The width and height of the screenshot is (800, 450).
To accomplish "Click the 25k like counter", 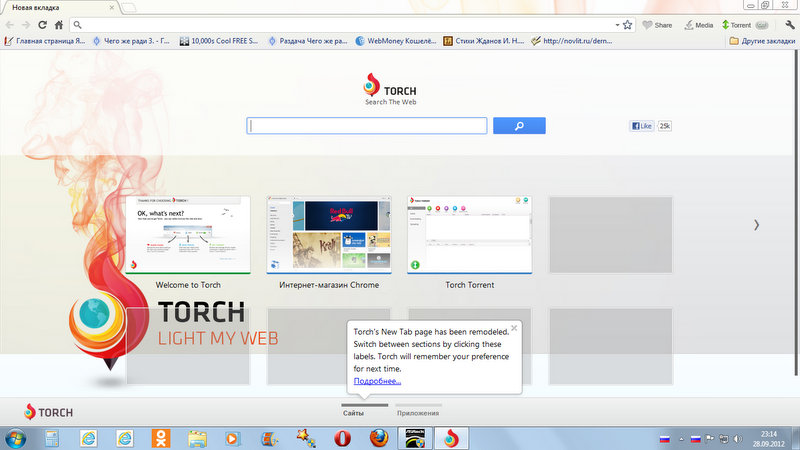I will tap(664, 126).
